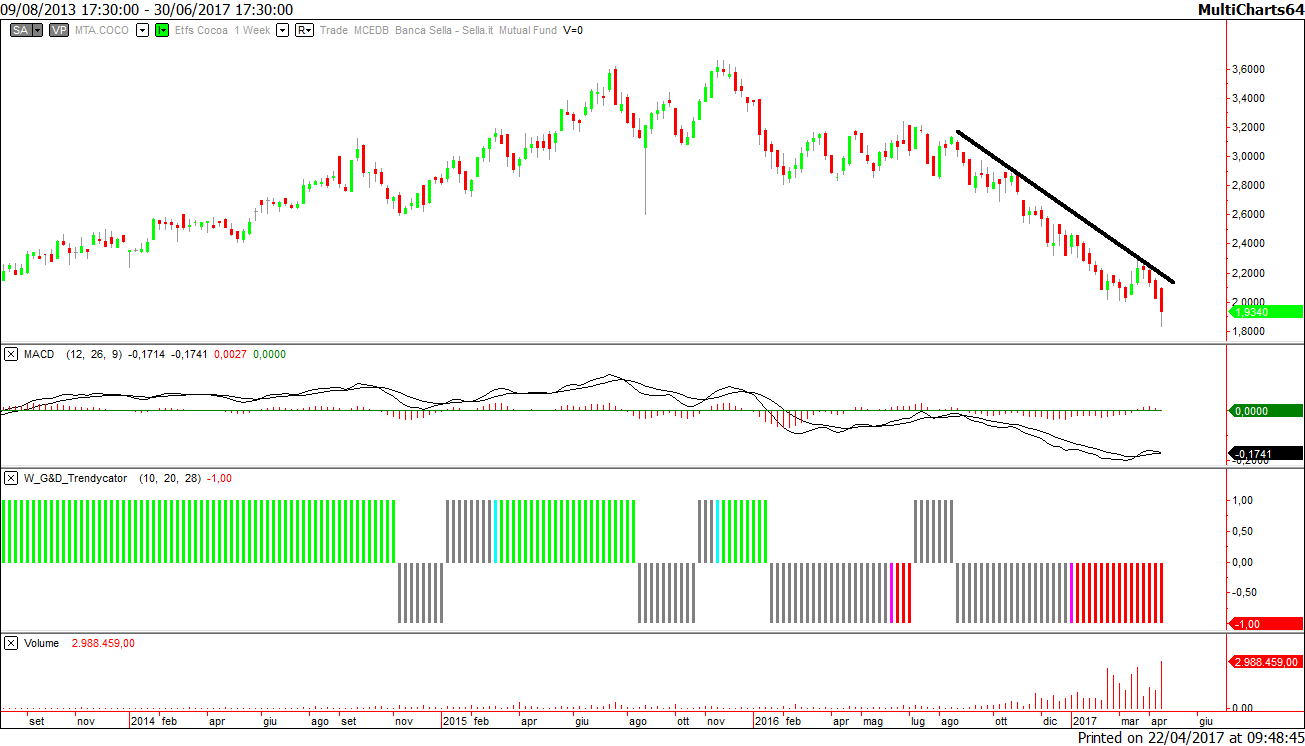1305x746 pixels.
Task: Open the SA dropdown in the status line
Action: (x=38, y=31)
